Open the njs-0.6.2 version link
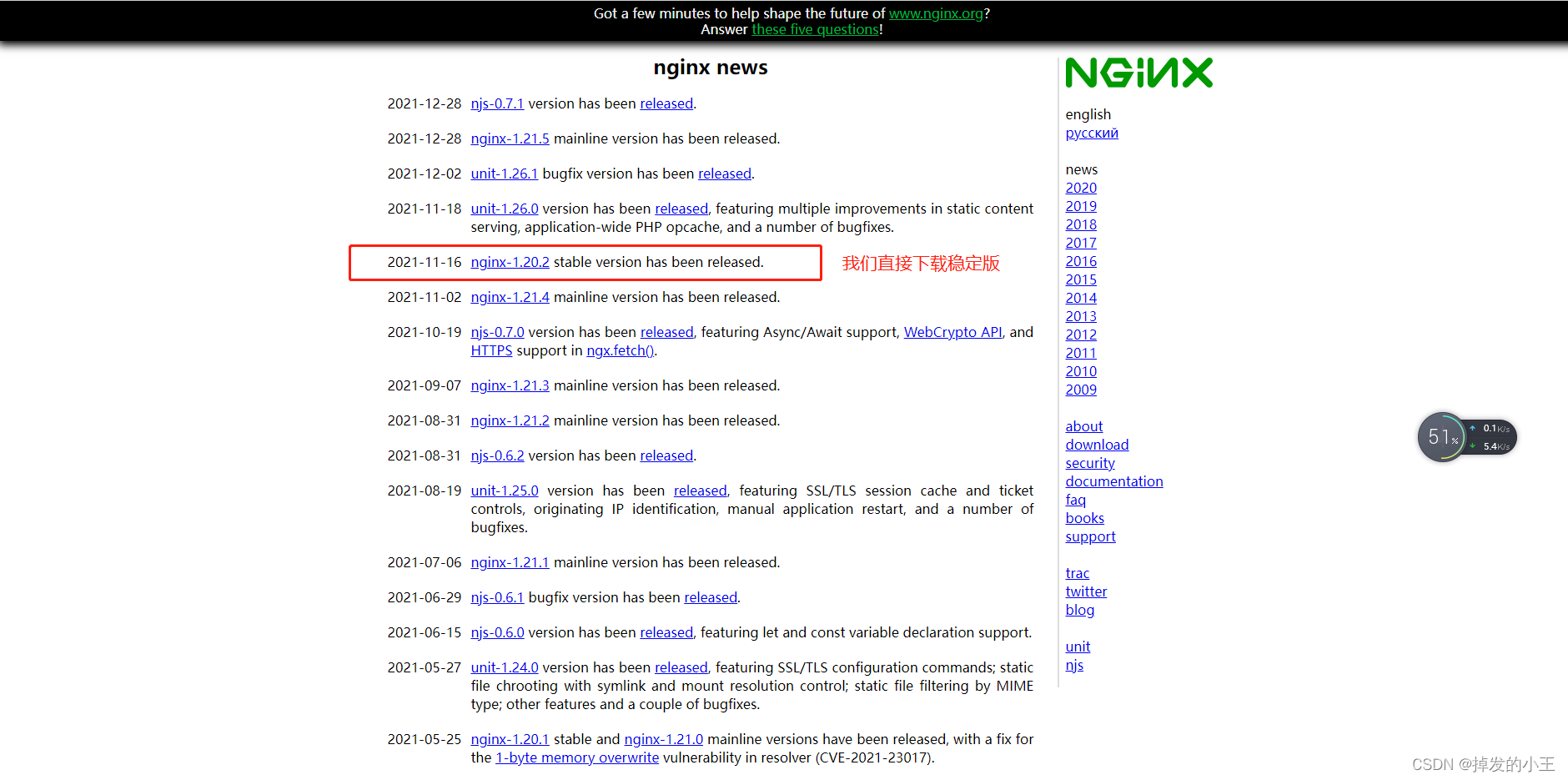Viewport: 1568px width, 780px height. (497, 455)
